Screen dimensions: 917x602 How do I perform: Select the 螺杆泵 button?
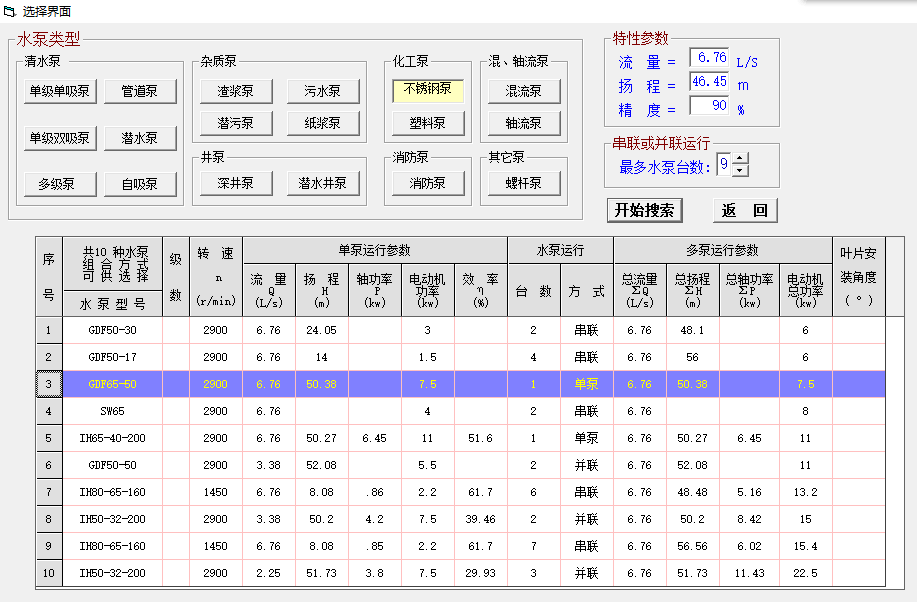point(524,183)
